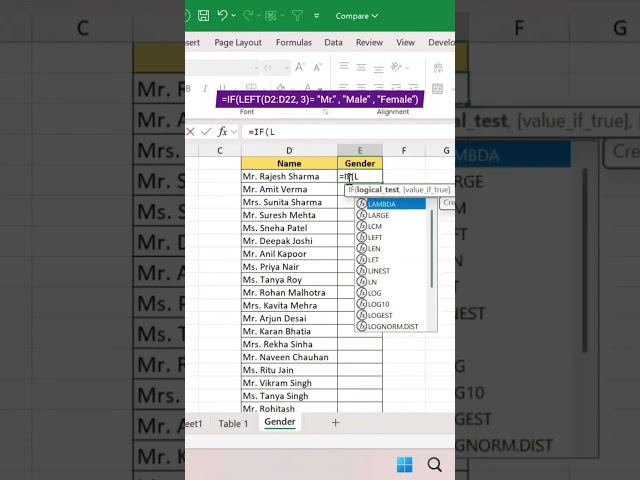Click the Orientation text rotation icon
Viewport: 640px width, 480px height.
coord(396,67)
